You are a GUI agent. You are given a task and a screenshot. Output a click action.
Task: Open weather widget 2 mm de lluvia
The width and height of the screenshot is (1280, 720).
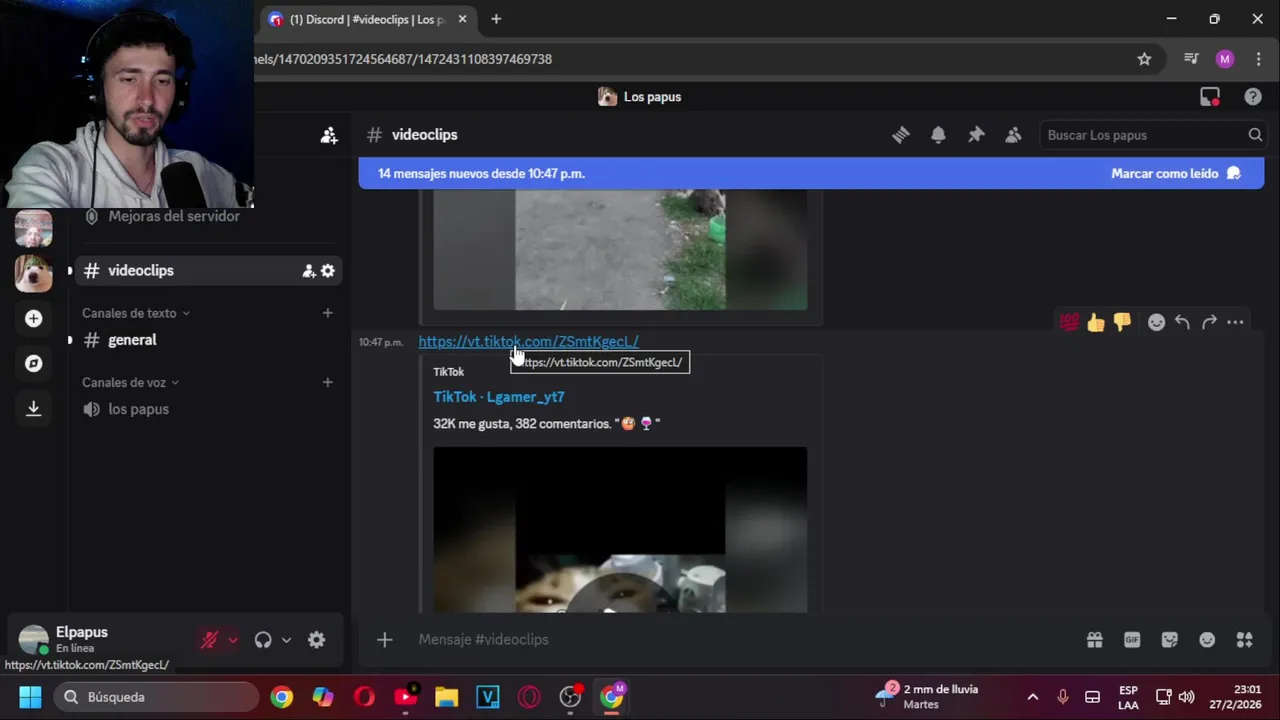click(927, 697)
